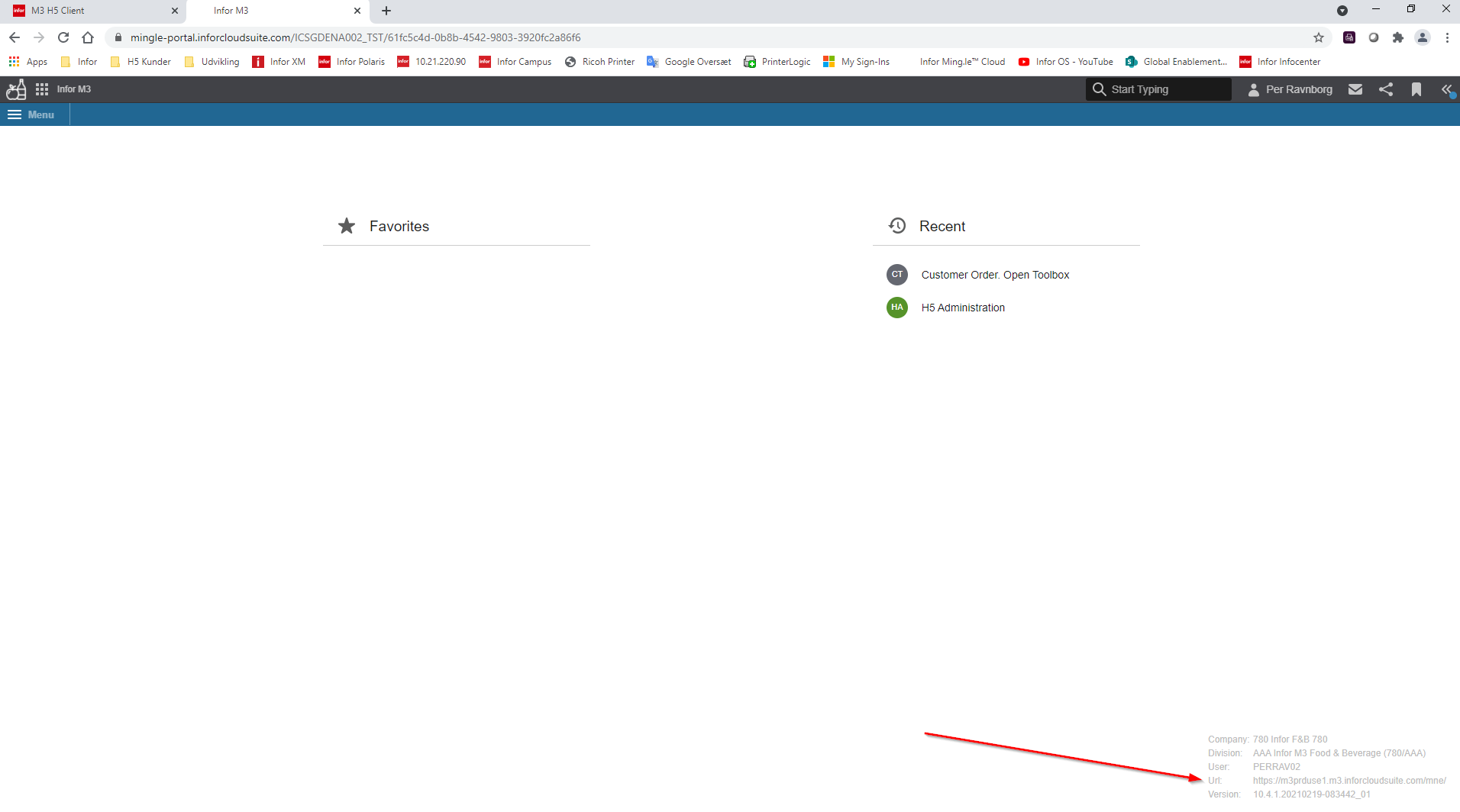Click the address bar URL
1460x812 pixels.
(x=355, y=37)
